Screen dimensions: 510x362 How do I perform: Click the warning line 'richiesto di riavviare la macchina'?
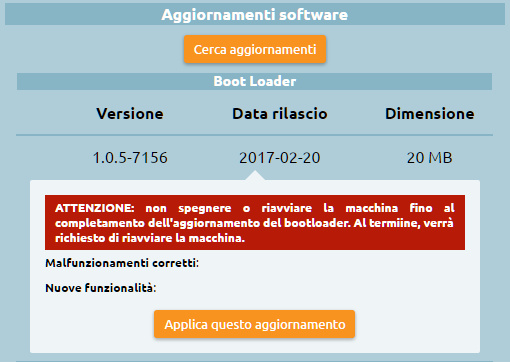(150, 238)
